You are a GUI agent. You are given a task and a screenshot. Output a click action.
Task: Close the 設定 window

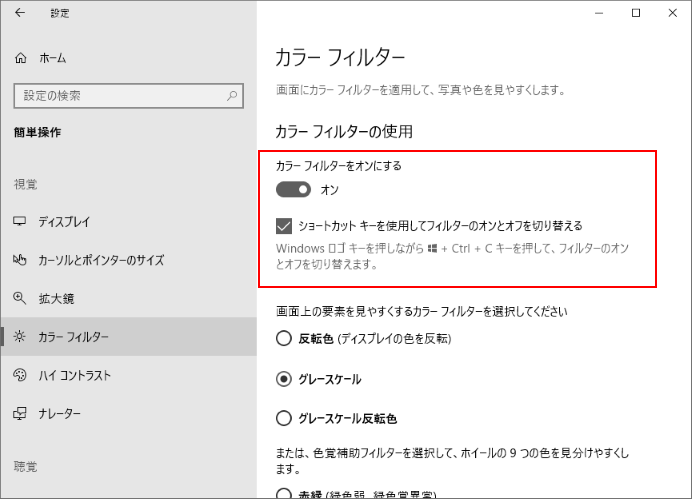[x=673, y=13]
